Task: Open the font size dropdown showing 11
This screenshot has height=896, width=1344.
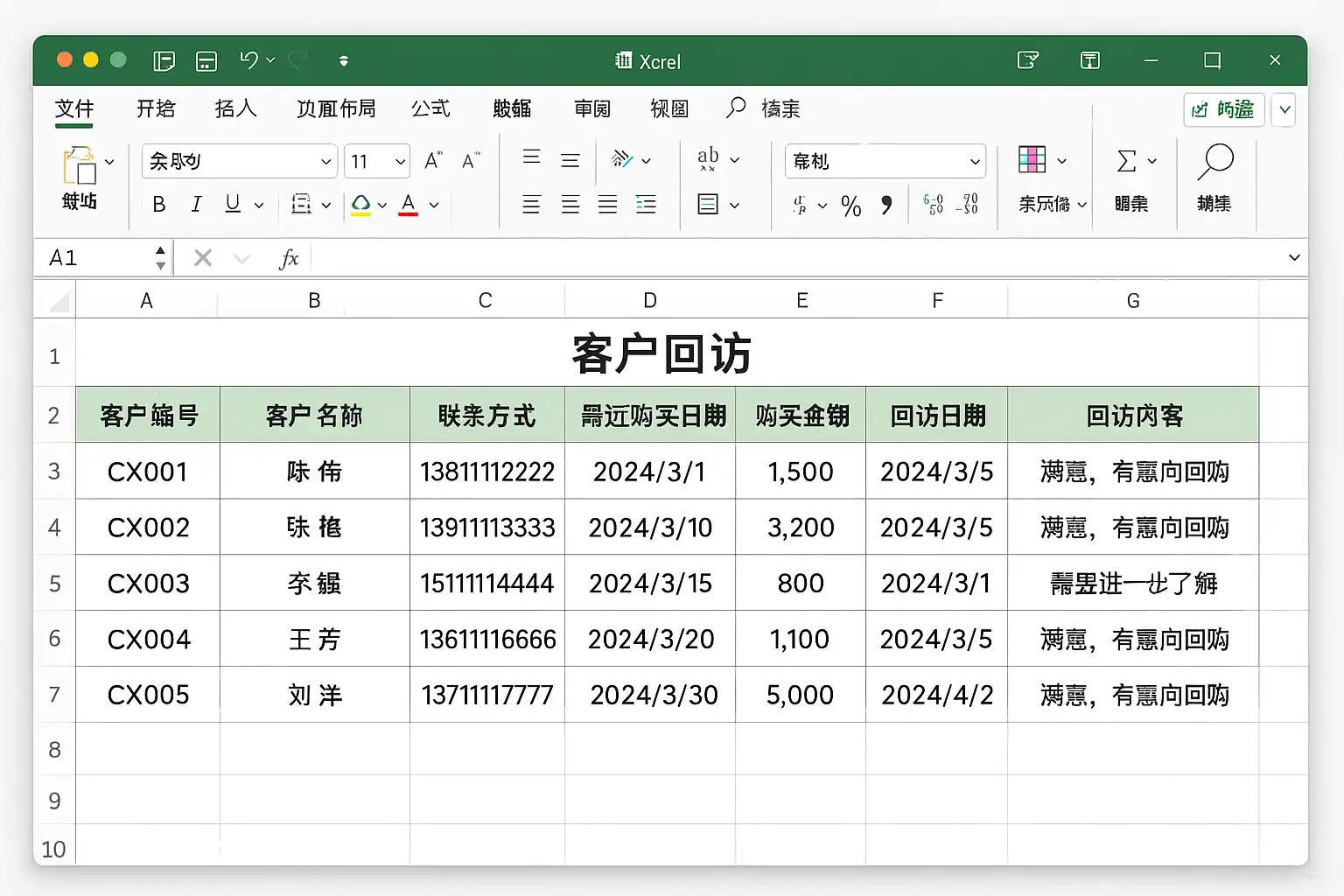Action: coord(400,162)
